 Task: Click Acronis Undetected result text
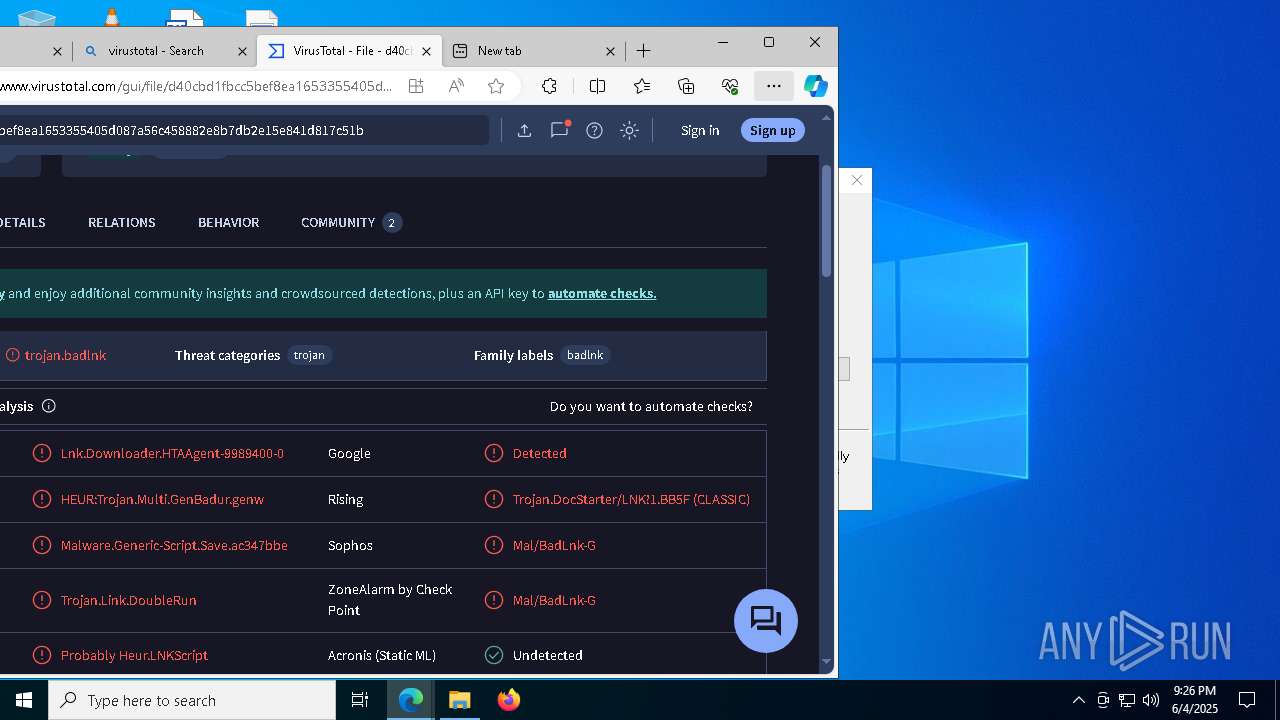click(547, 655)
